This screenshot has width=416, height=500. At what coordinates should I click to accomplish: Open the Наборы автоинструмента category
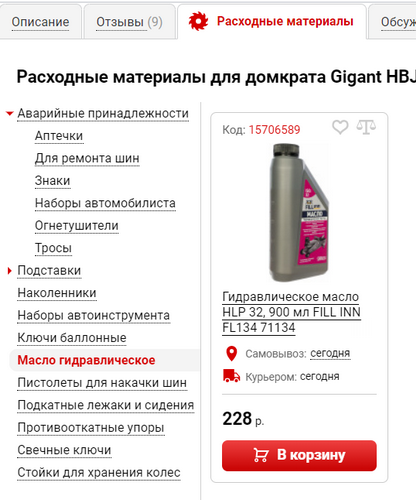pos(94,315)
